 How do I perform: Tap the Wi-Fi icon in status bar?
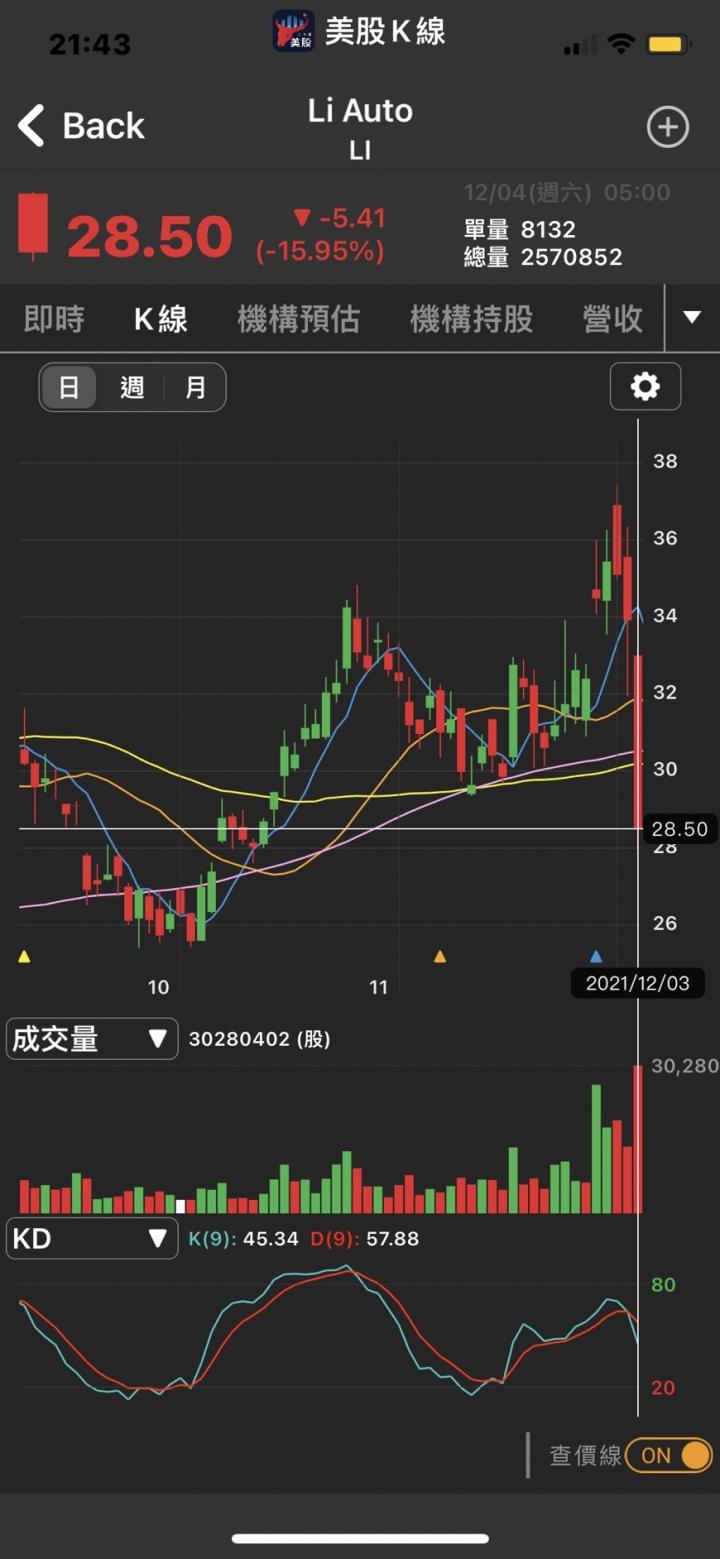pyautogui.click(x=621, y=44)
